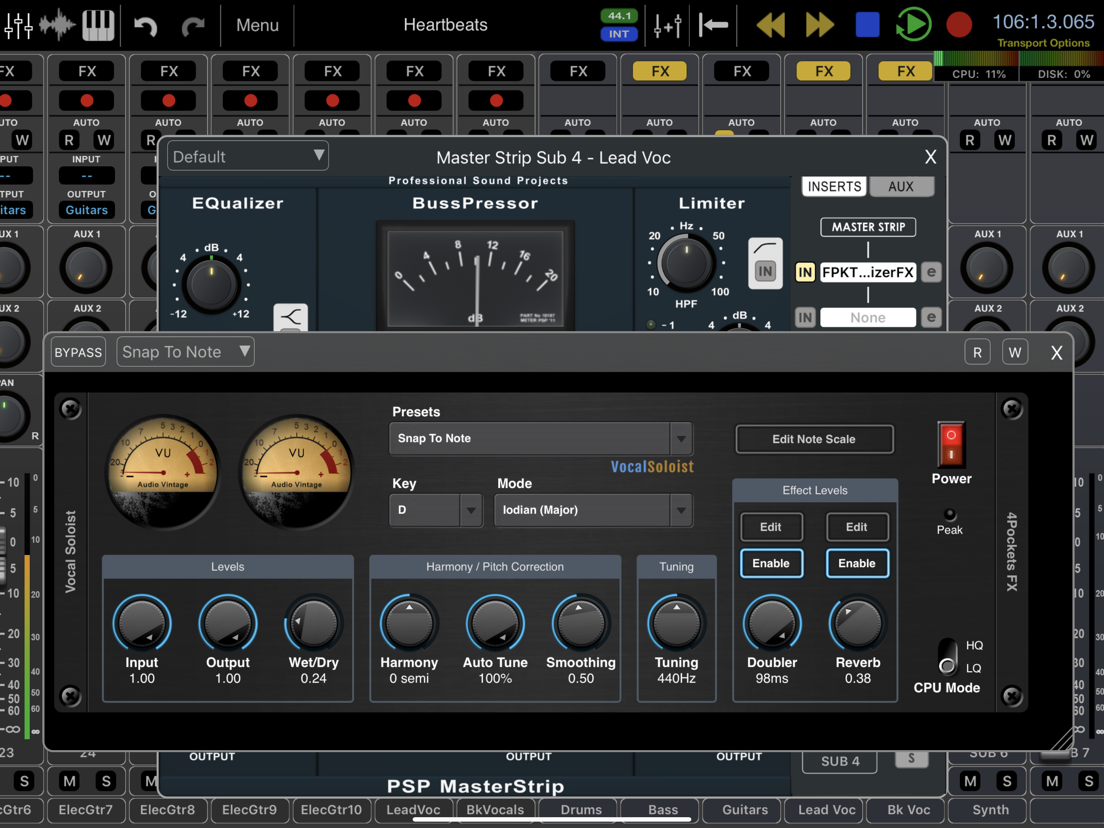Fast forward the transport
Image resolution: width=1104 pixels, height=828 pixels.
(x=820, y=25)
